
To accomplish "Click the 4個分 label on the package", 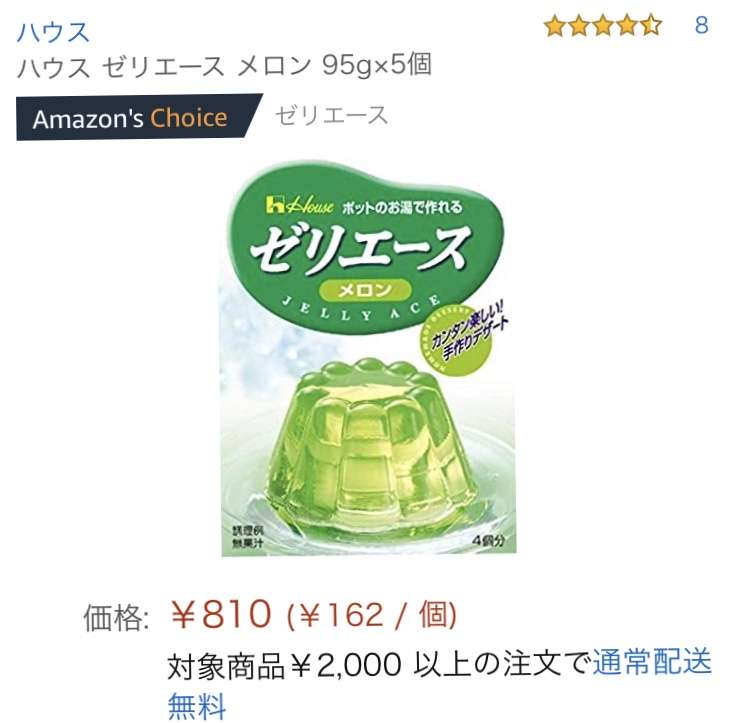I will tap(488, 541).
